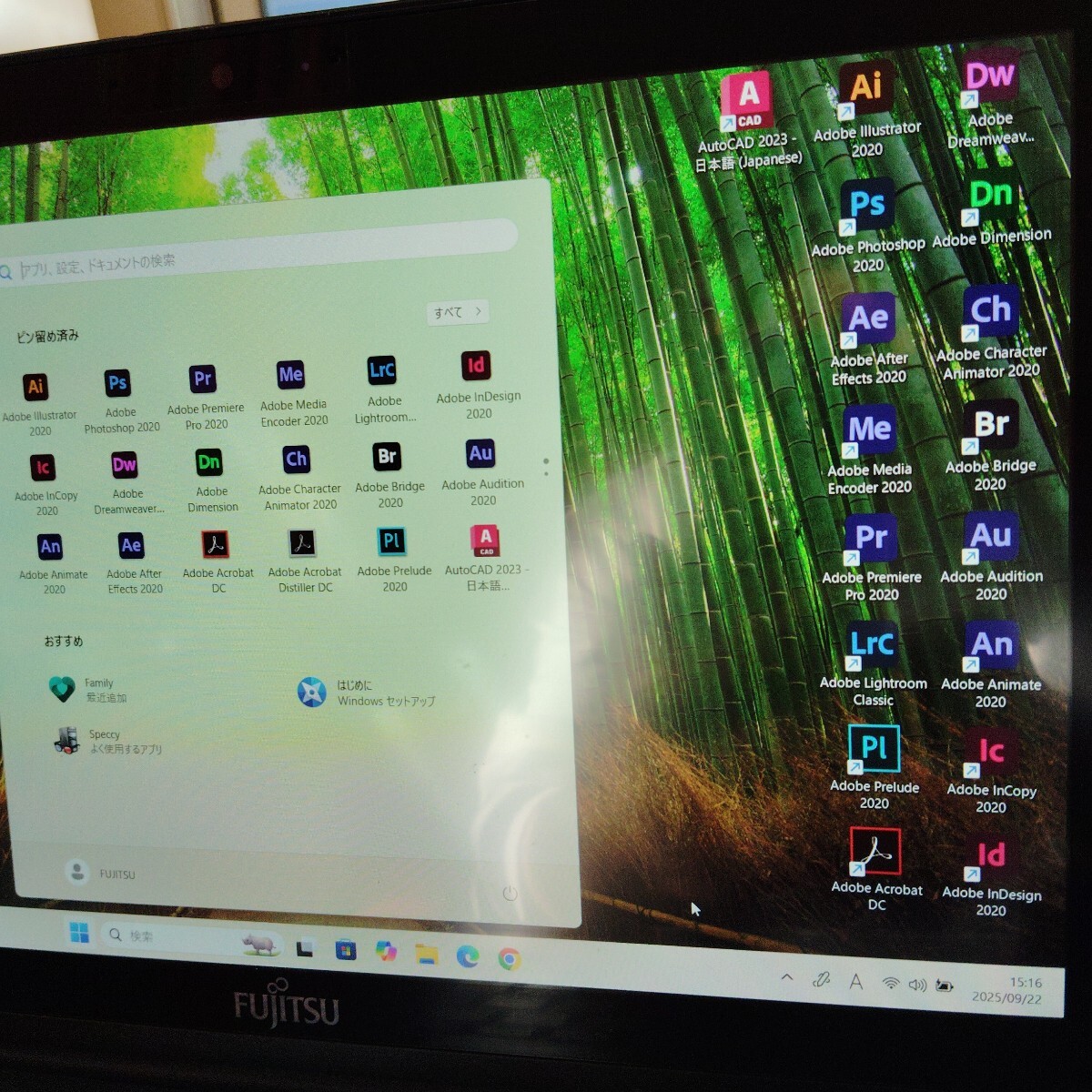Open FUJITSU user account menu

click(x=101, y=873)
